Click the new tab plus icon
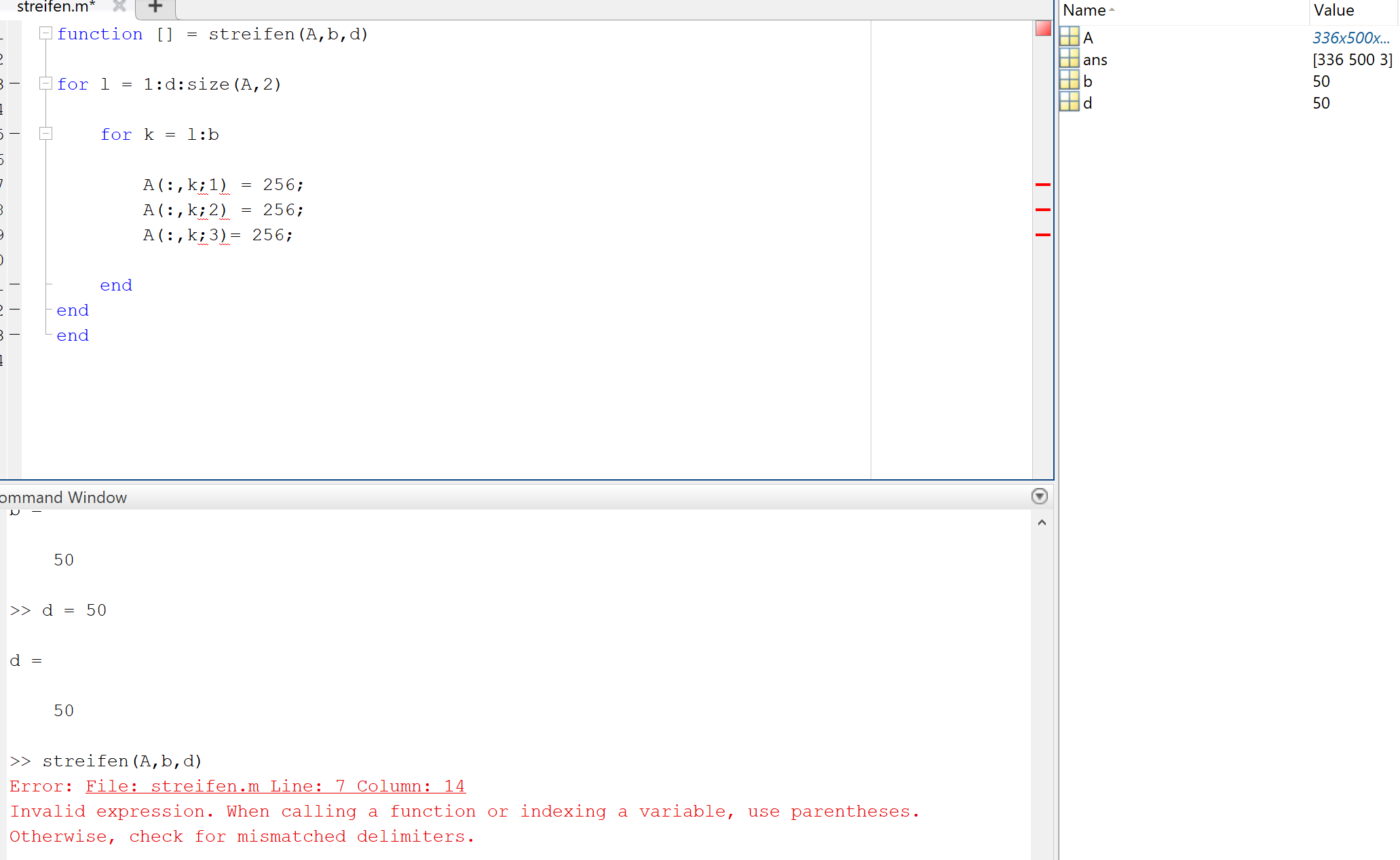Viewport: 1400px width, 860px height. [155, 7]
